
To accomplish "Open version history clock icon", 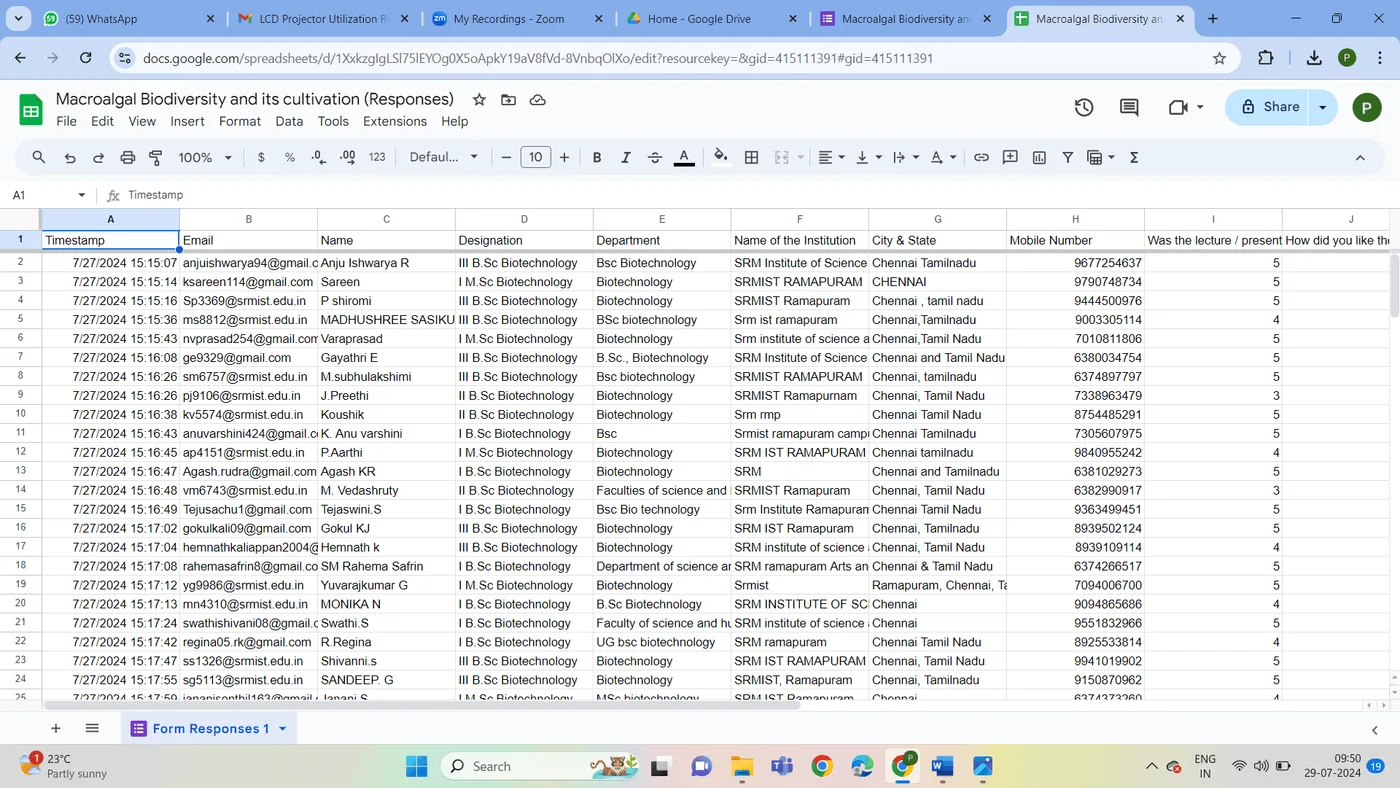I will [1084, 107].
